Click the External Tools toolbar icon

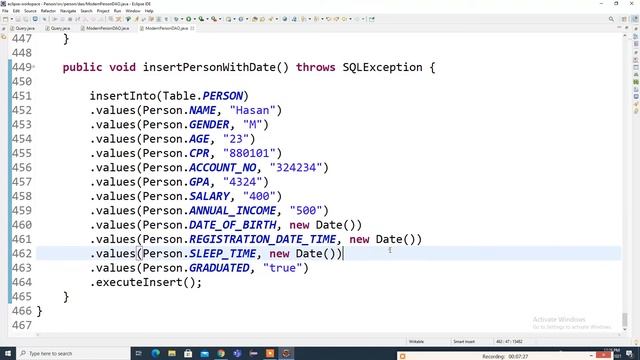(x=214, y=19)
